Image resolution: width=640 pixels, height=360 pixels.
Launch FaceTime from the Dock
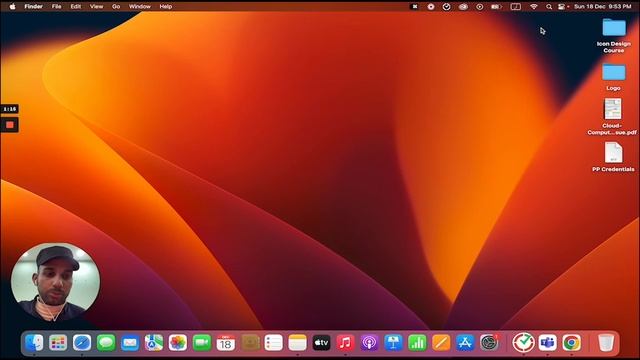202,343
